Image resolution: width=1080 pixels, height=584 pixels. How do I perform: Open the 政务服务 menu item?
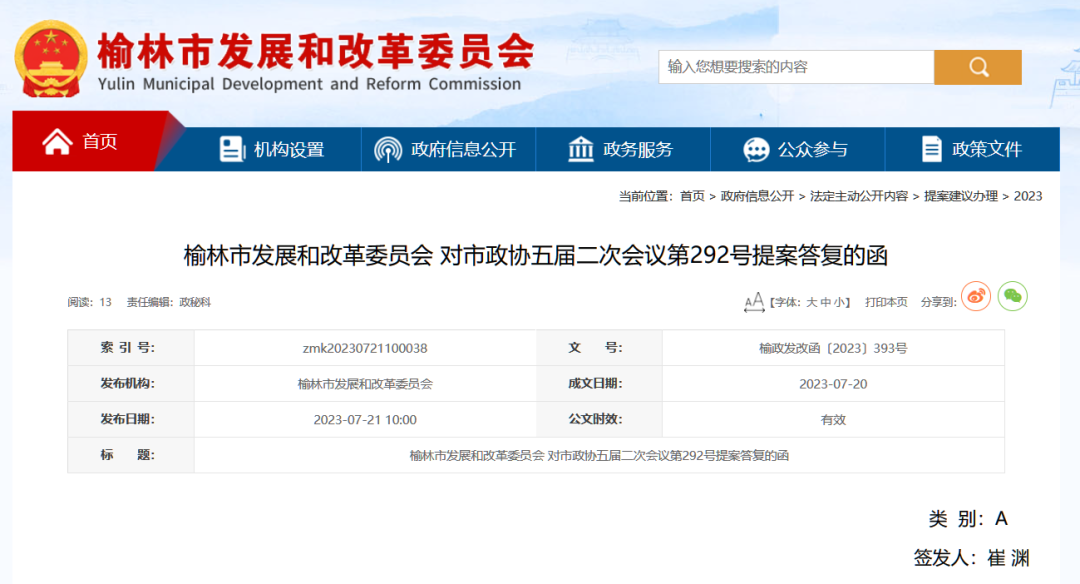623,149
